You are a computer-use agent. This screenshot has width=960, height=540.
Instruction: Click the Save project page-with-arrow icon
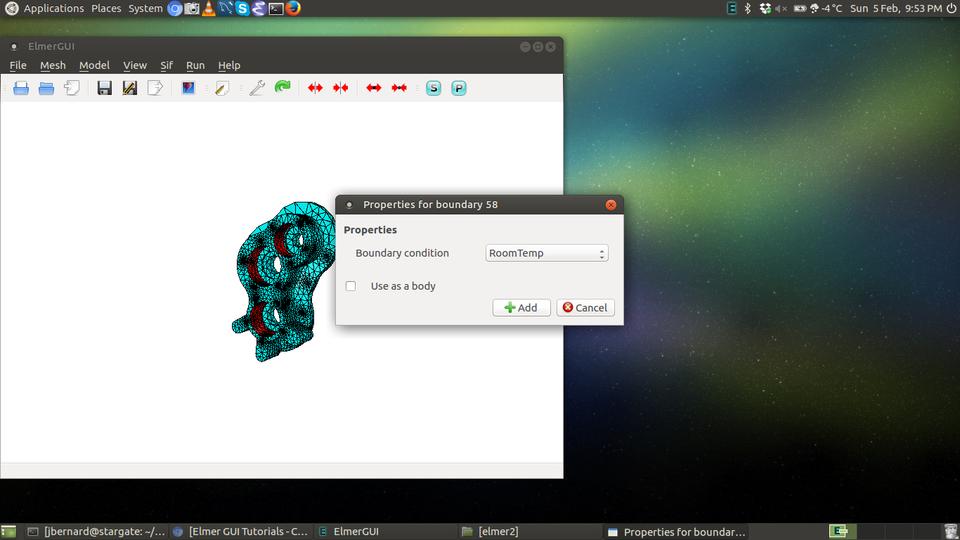155,88
